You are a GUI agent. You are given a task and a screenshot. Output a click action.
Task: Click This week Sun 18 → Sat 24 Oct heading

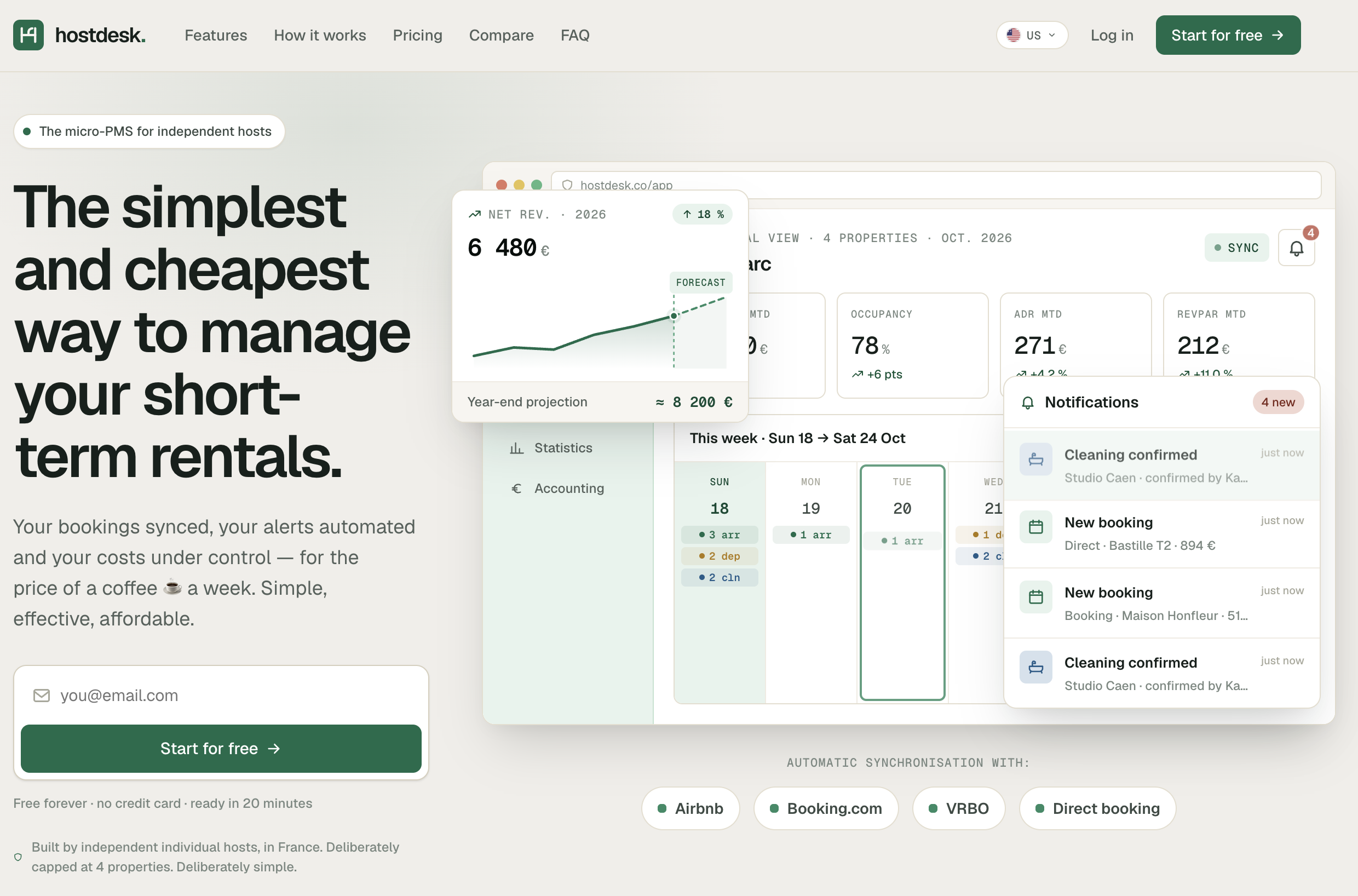coord(797,438)
